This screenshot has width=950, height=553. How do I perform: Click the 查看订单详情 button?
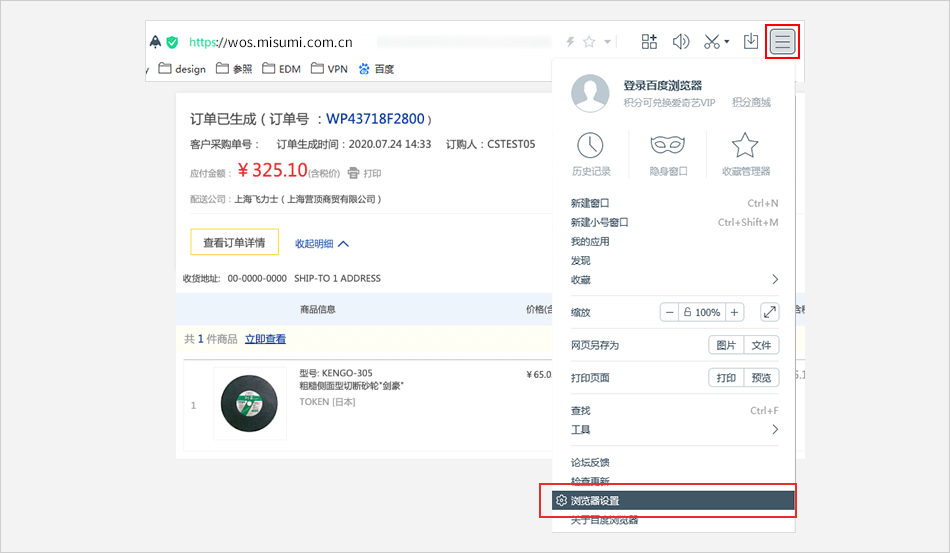(234, 242)
